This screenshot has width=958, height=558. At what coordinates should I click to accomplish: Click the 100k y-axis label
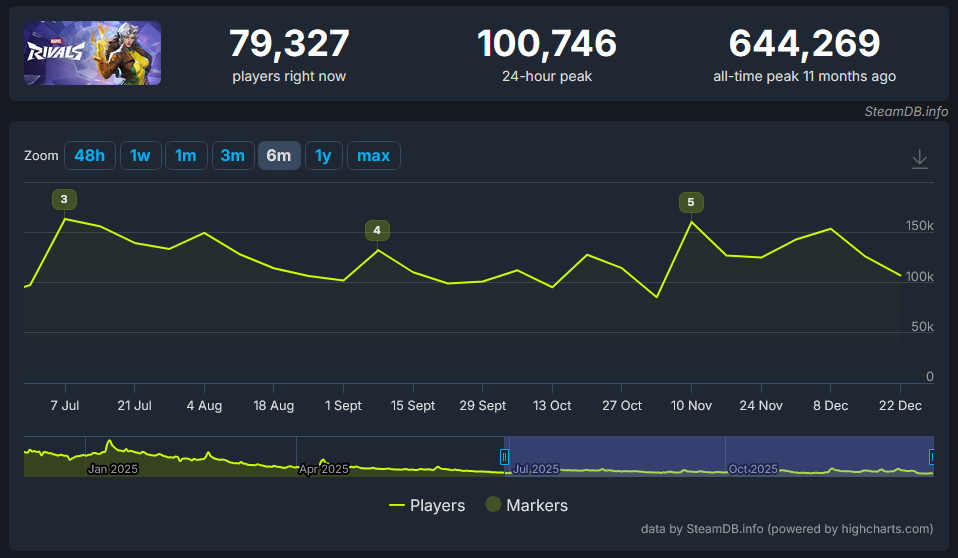click(x=920, y=277)
